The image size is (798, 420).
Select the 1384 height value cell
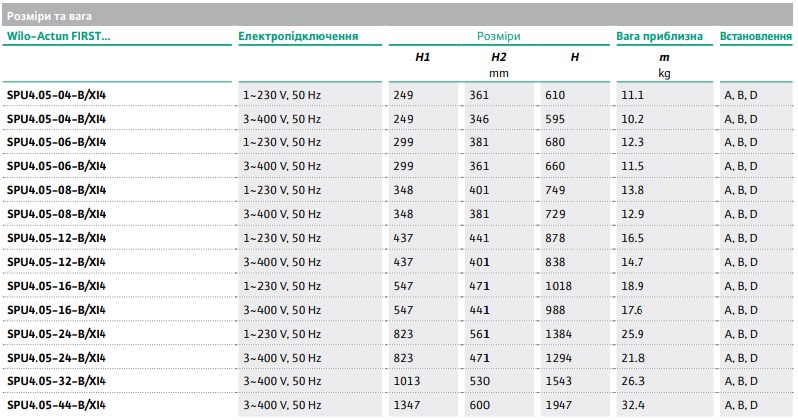tap(561, 333)
